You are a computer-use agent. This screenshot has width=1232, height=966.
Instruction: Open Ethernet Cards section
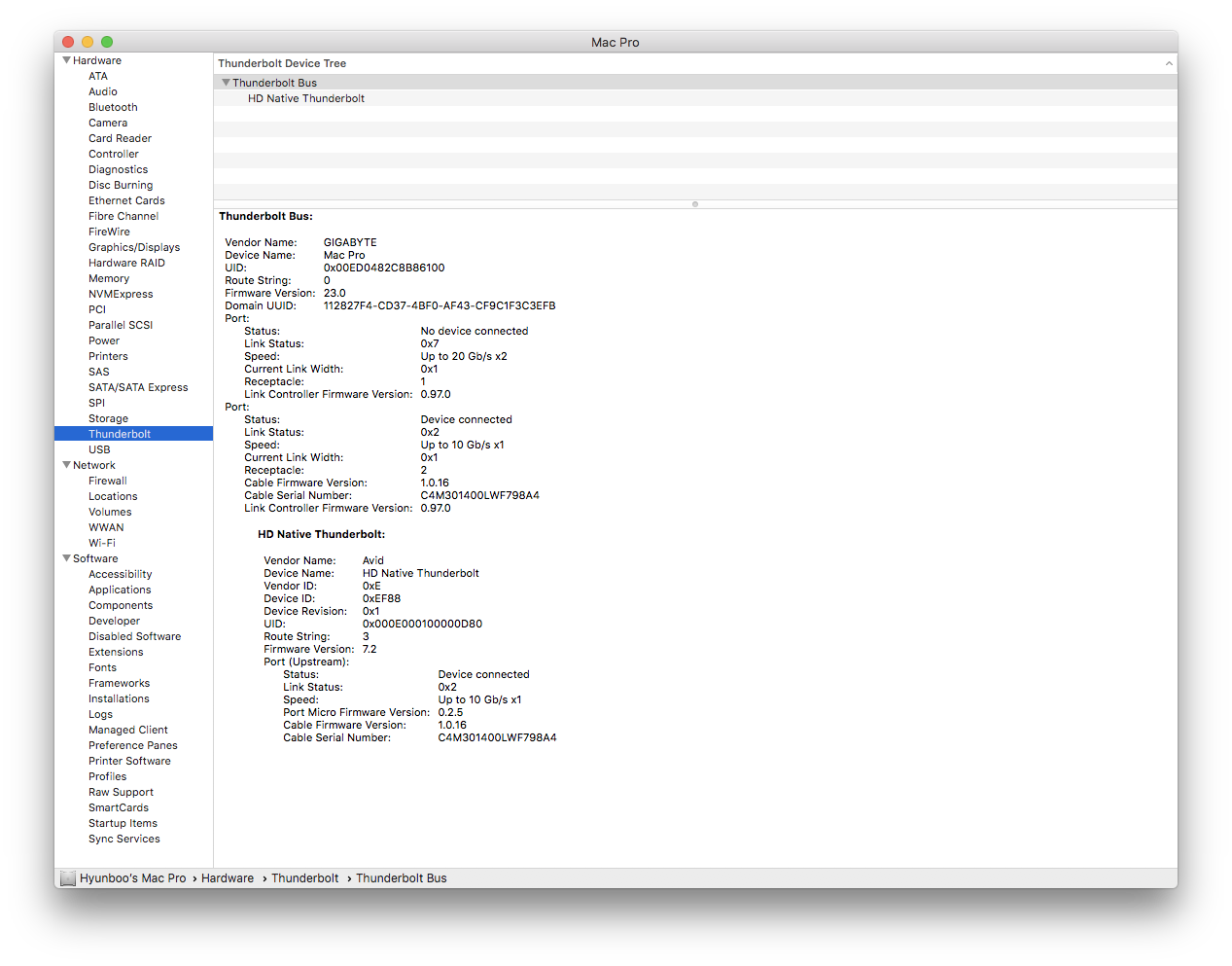(126, 200)
